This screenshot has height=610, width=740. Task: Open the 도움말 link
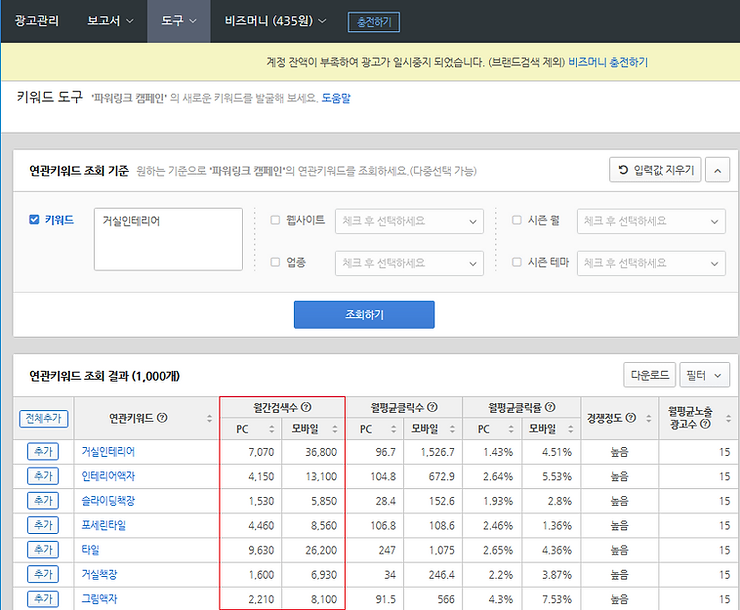[x=336, y=98]
